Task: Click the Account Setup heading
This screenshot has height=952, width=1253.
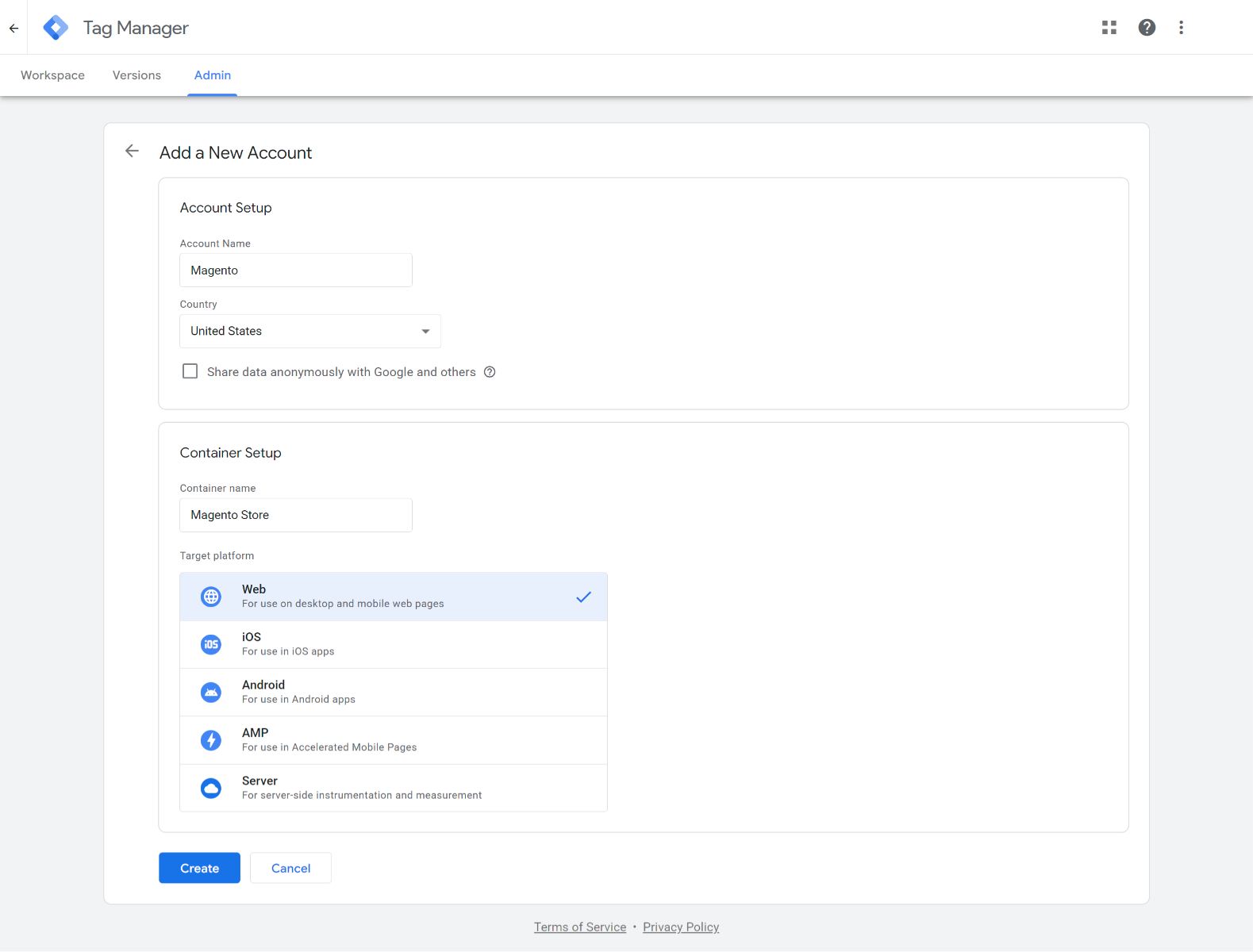Action: [x=226, y=208]
